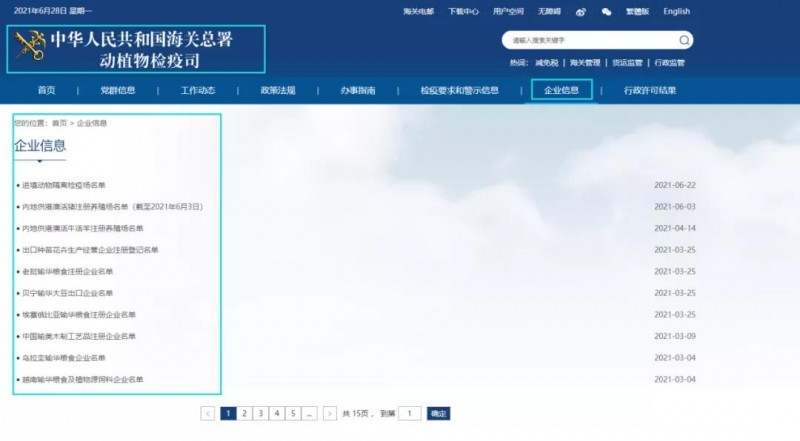Click the Weibo icon in top bar
Image resolution: width=800 pixels, height=441 pixels.
[581, 11]
